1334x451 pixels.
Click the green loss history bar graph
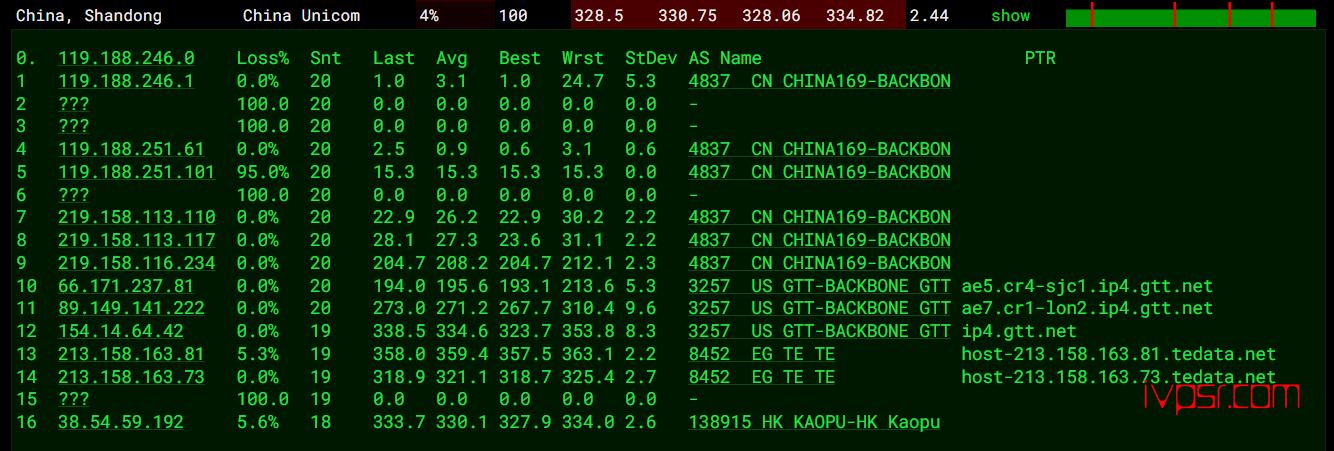tap(1191, 17)
